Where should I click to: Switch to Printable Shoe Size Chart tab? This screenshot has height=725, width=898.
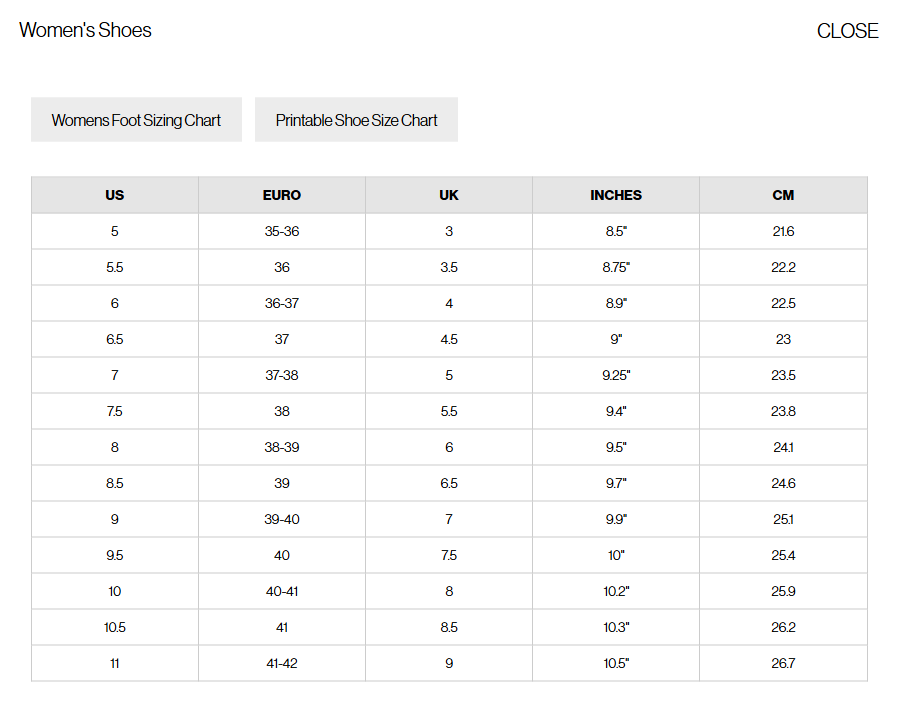click(356, 120)
